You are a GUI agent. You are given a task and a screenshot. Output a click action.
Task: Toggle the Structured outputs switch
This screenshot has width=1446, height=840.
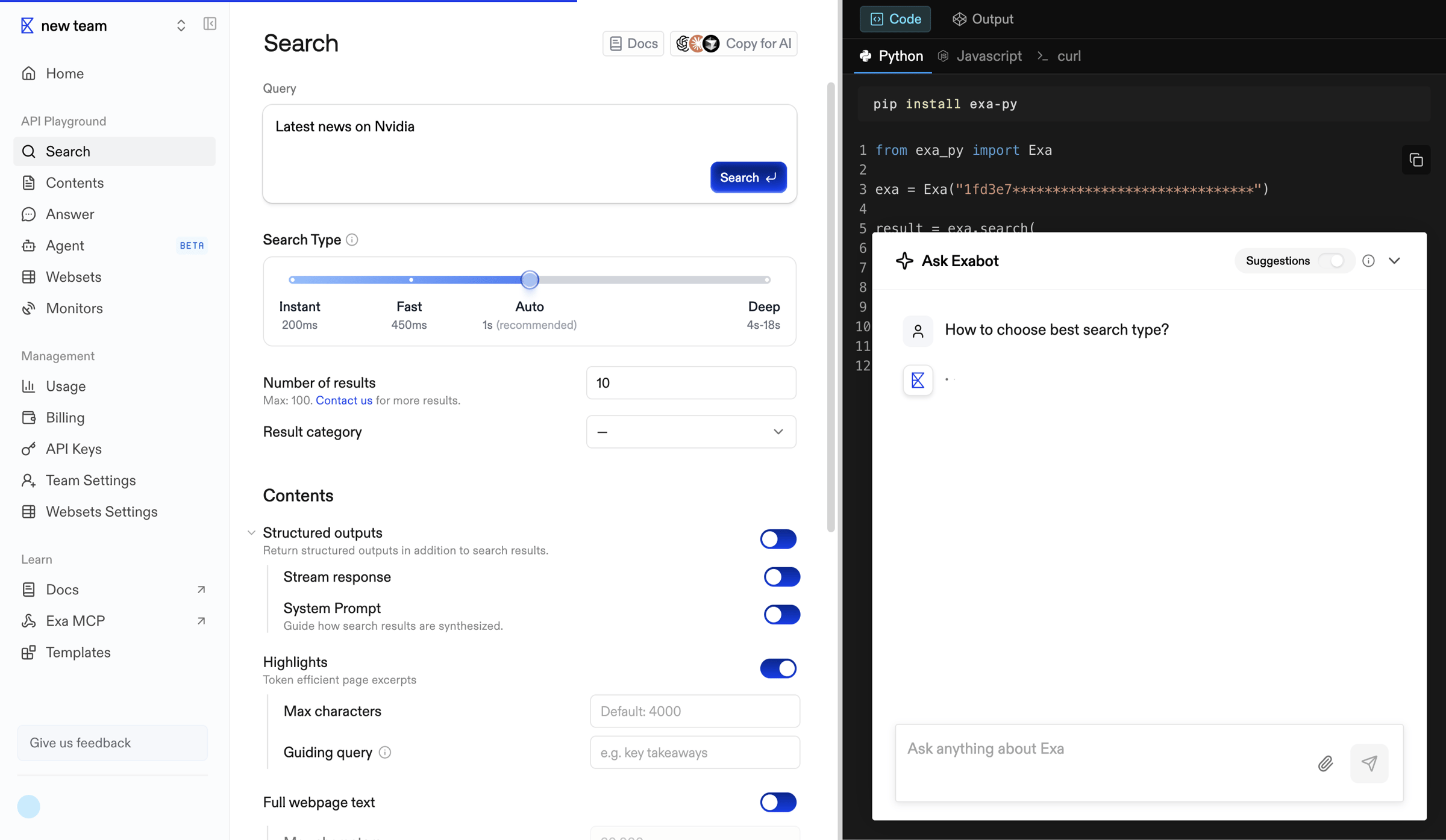click(x=778, y=538)
